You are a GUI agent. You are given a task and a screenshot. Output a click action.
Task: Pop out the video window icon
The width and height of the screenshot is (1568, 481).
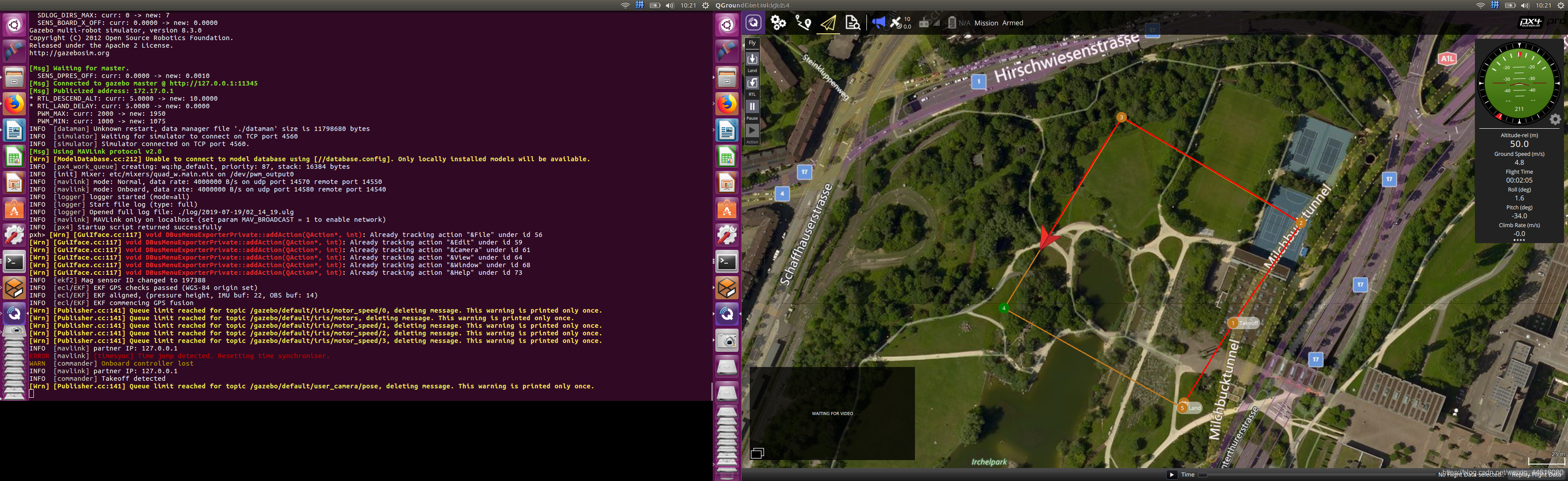(757, 453)
